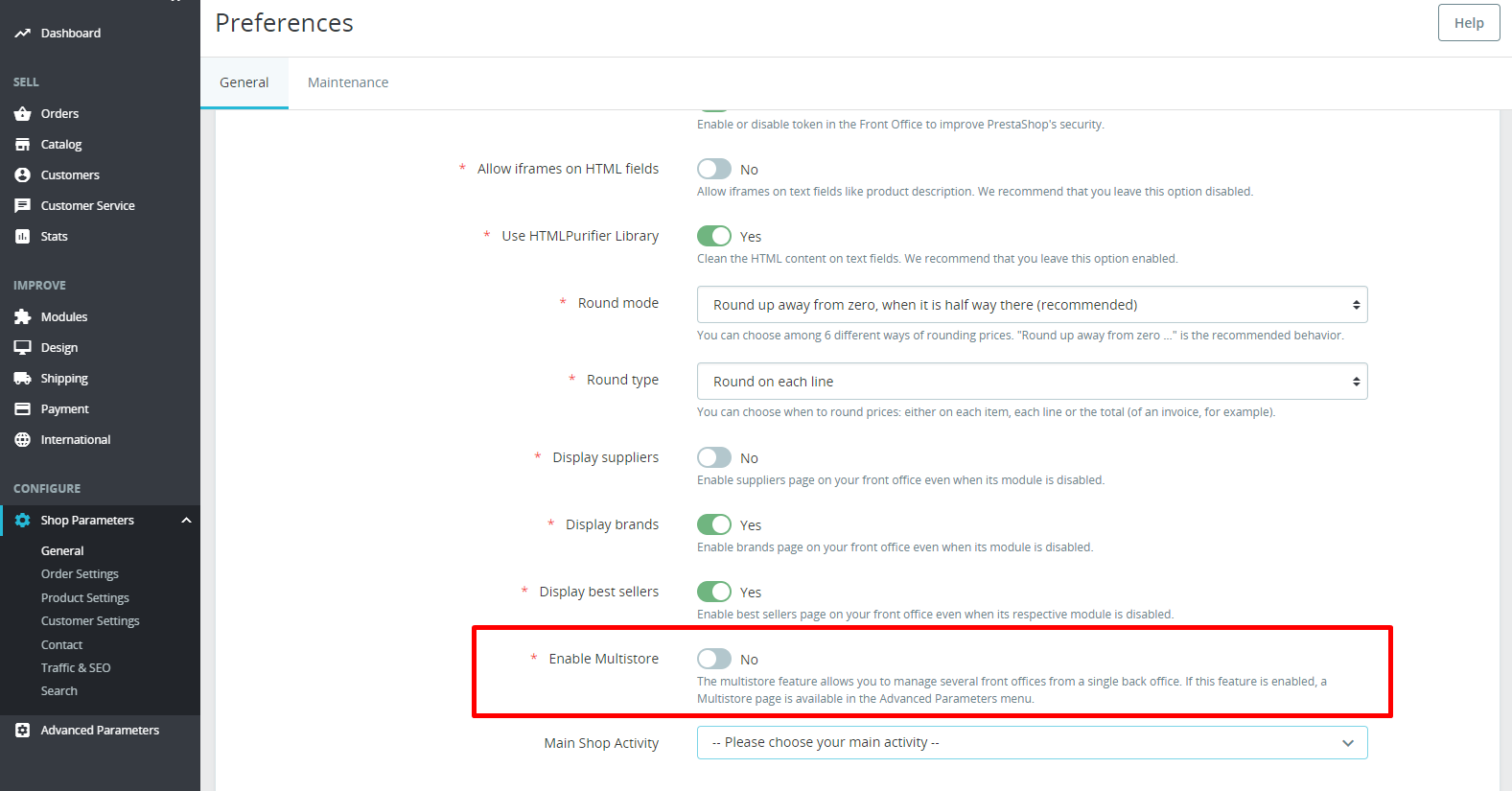Open Modules in the sidebar
The image size is (1512, 791).
click(x=64, y=317)
